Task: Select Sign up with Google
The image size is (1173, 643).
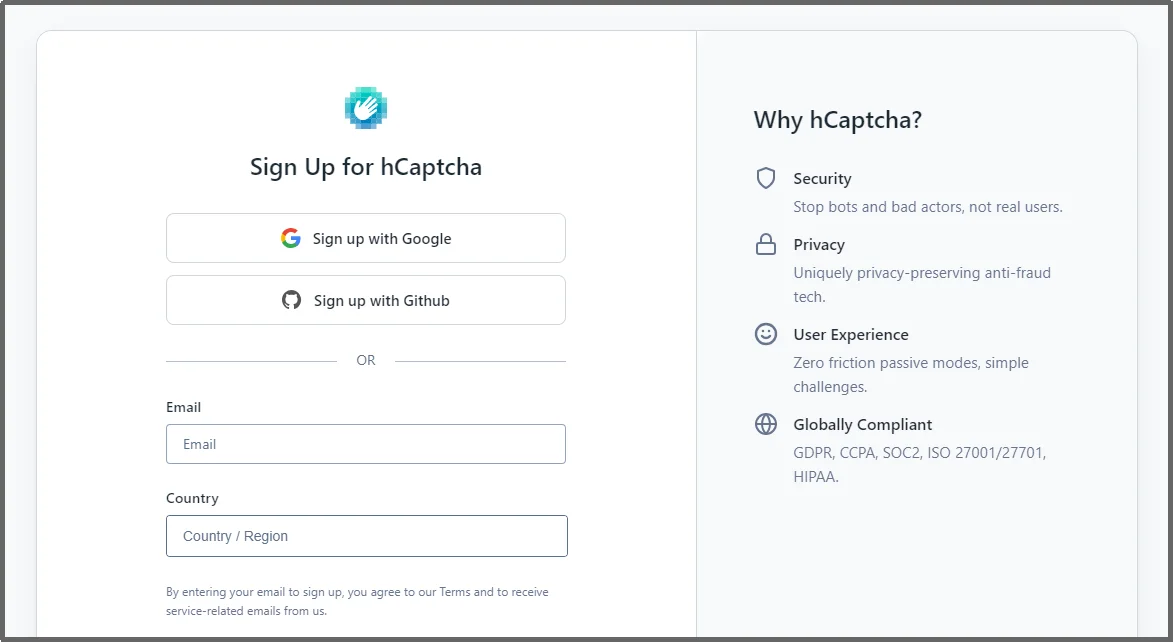Action: tap(366, 238)
